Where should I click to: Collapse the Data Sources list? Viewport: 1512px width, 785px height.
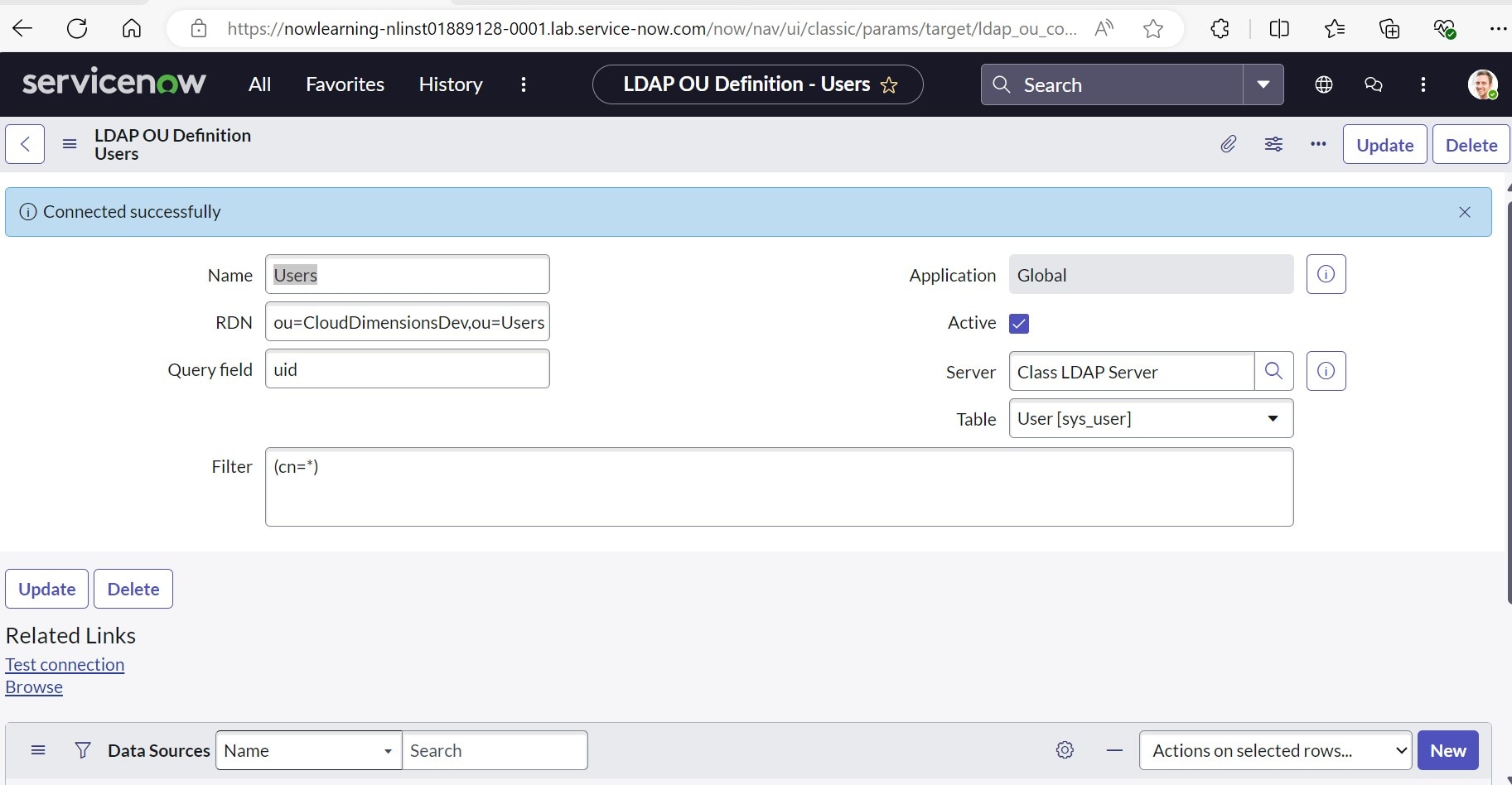1114,750
